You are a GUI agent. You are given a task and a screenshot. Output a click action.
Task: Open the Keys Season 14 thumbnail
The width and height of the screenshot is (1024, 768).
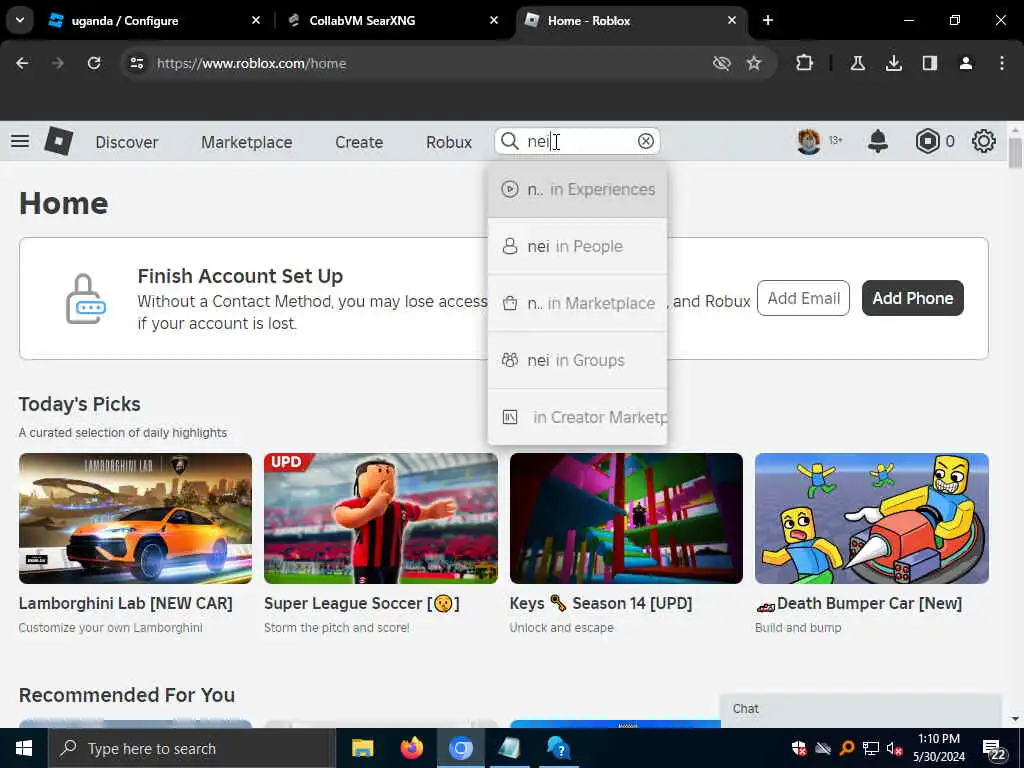click(626, 518)
